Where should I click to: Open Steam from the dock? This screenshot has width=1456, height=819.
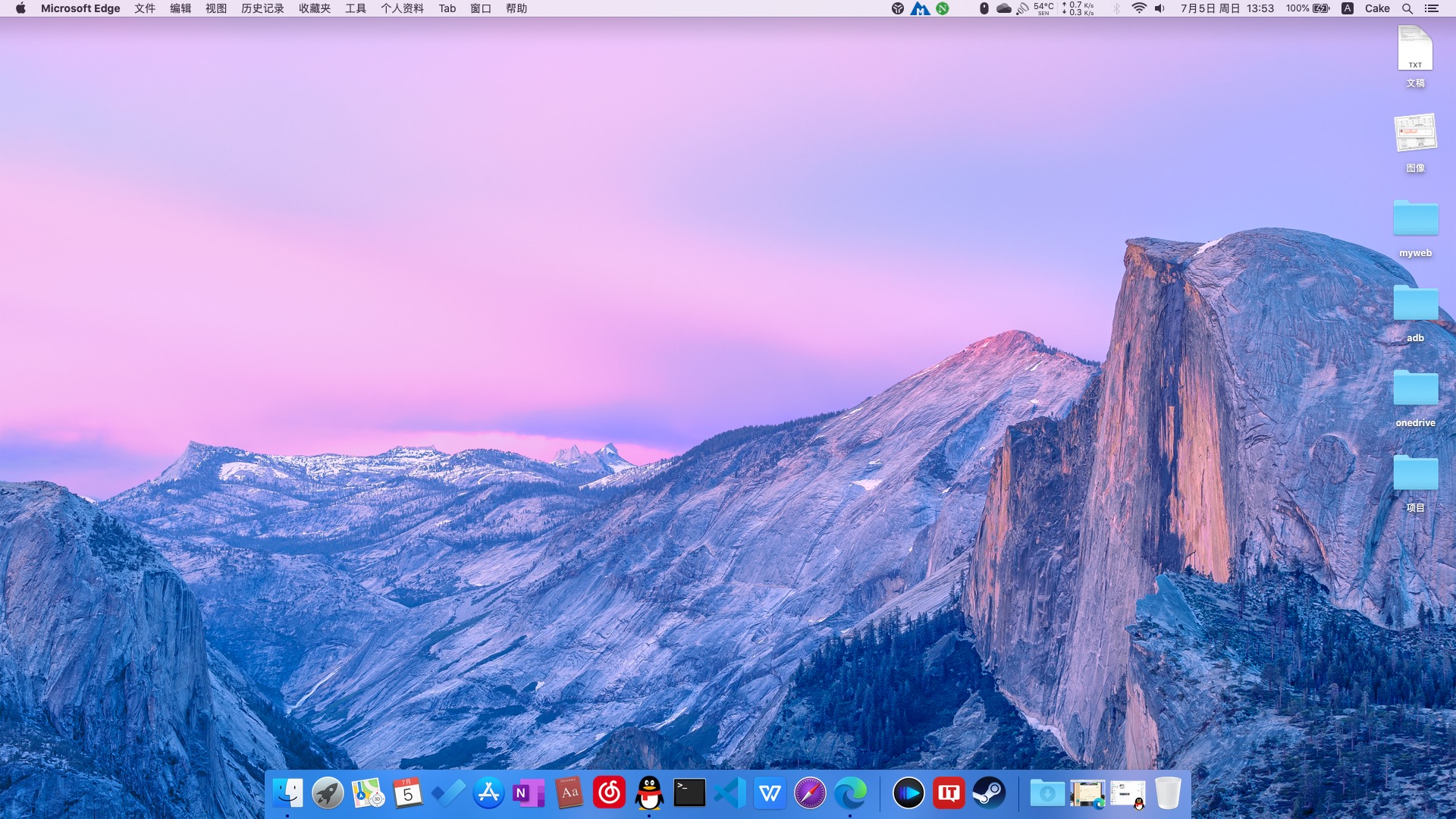pyautogui.click(x=989, y=793)
